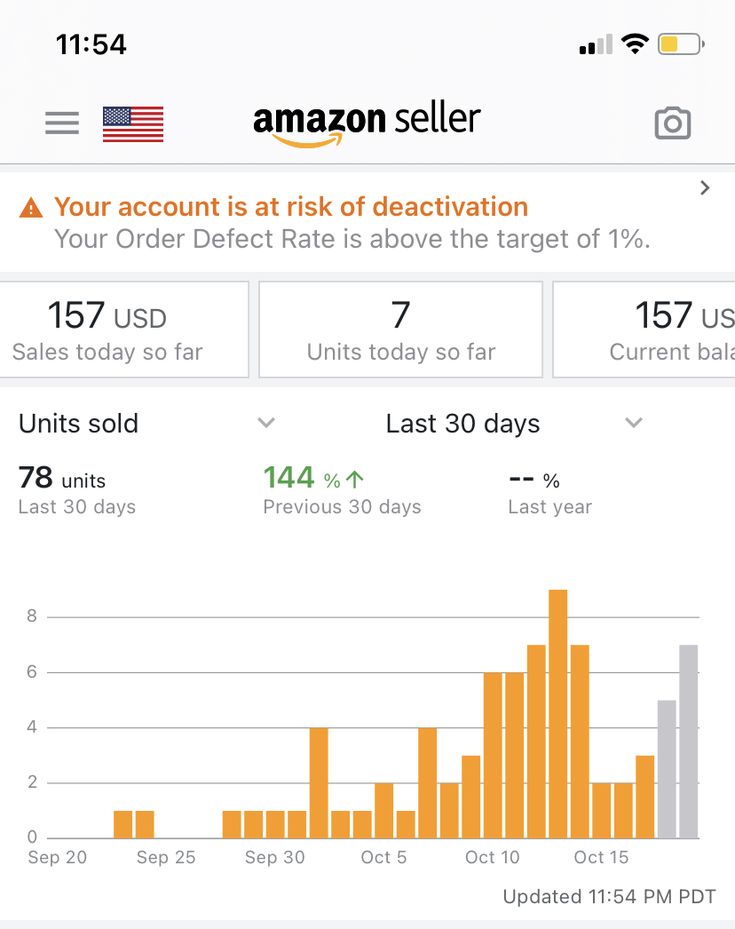Select the Oct 10 axis label
This screenshot has height=929, width=735.
(x=492, y=857)
